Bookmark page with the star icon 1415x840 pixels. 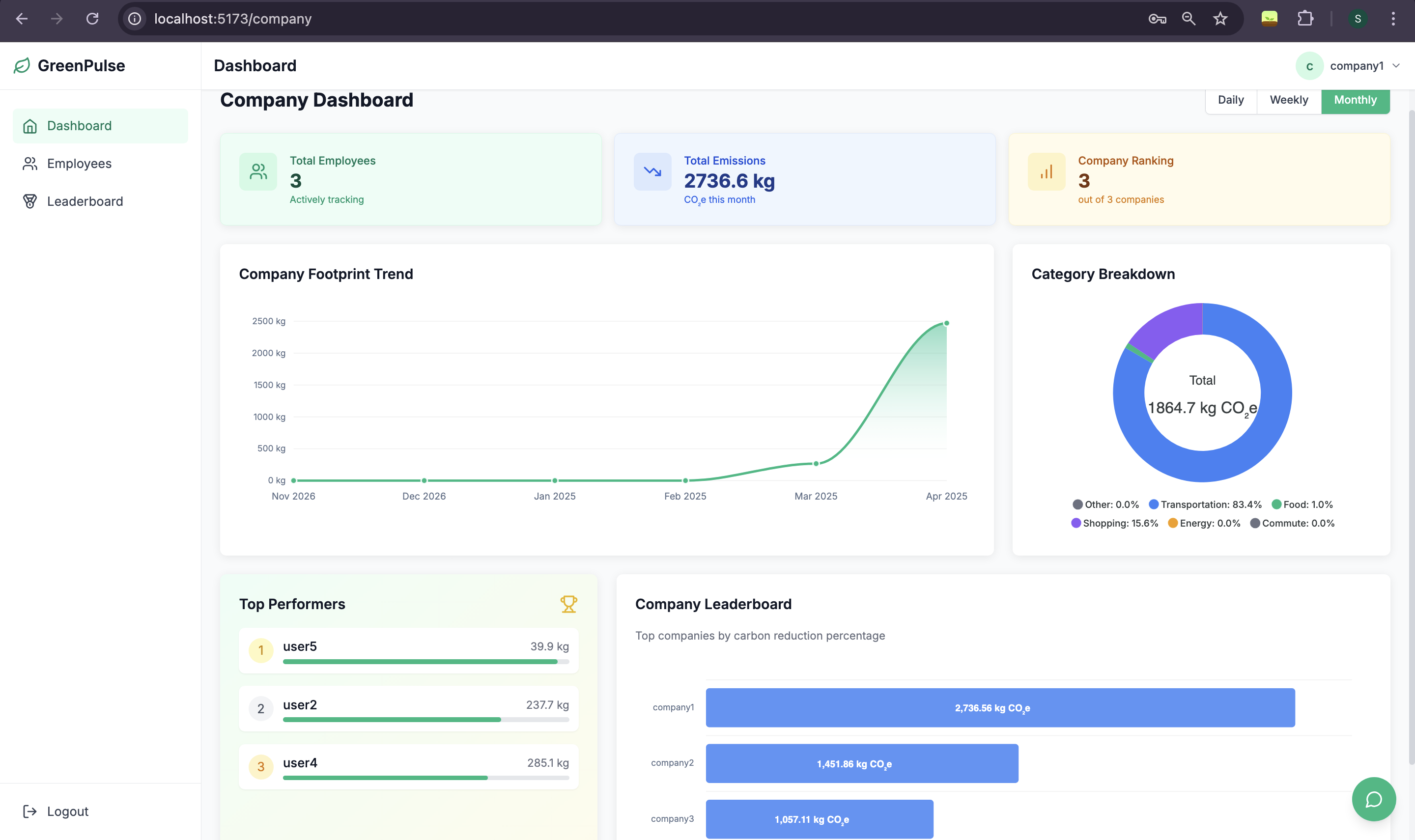[x=1220, y=19]
